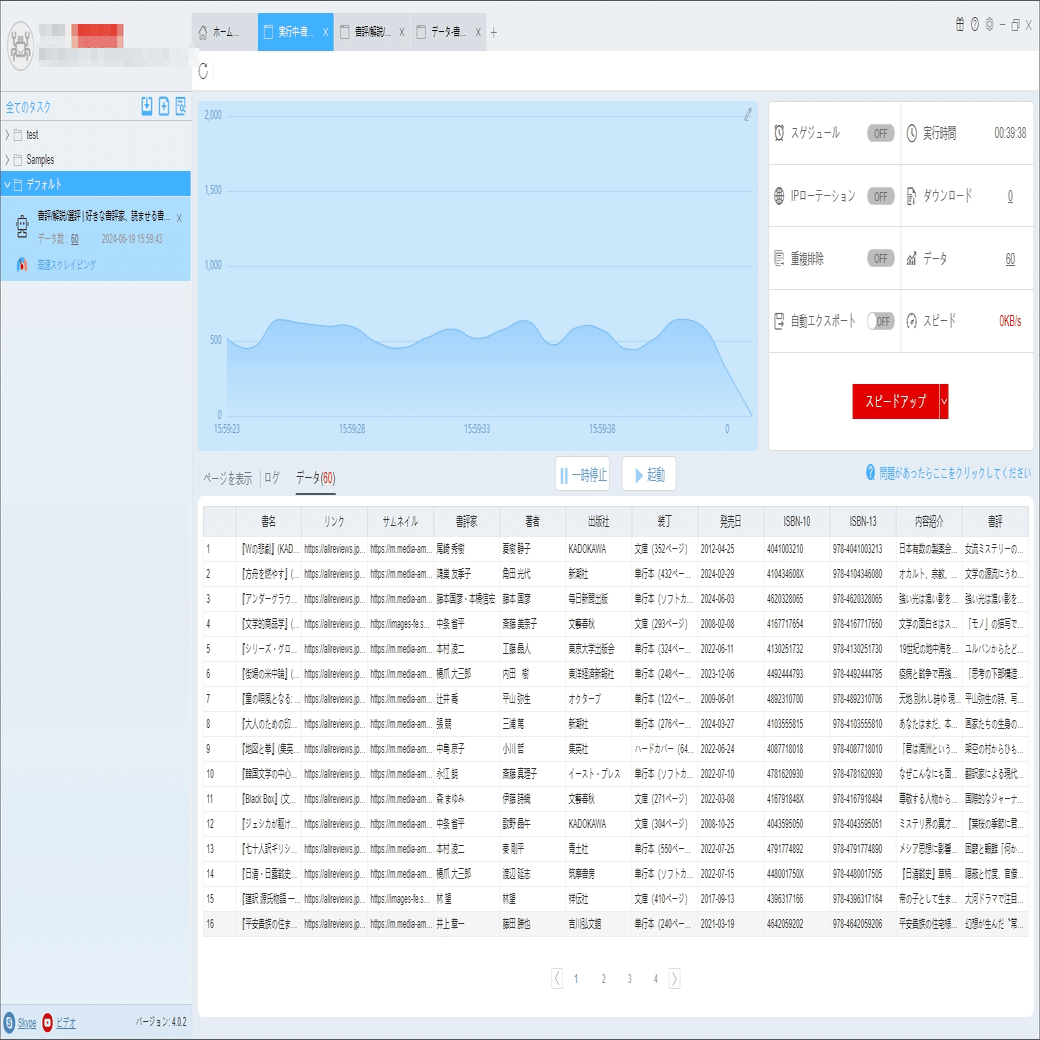Viewport: 1040px width, 1040px height.
Task: Go to page 2 in pagination
Action: [604, 978]
